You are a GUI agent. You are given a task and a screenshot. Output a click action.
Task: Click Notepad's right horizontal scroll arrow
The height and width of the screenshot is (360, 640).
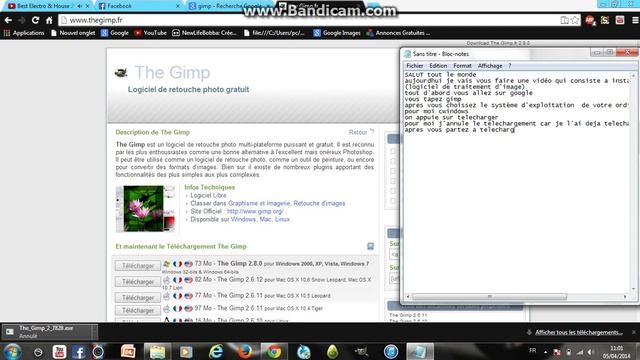click(x=625, y=297)
